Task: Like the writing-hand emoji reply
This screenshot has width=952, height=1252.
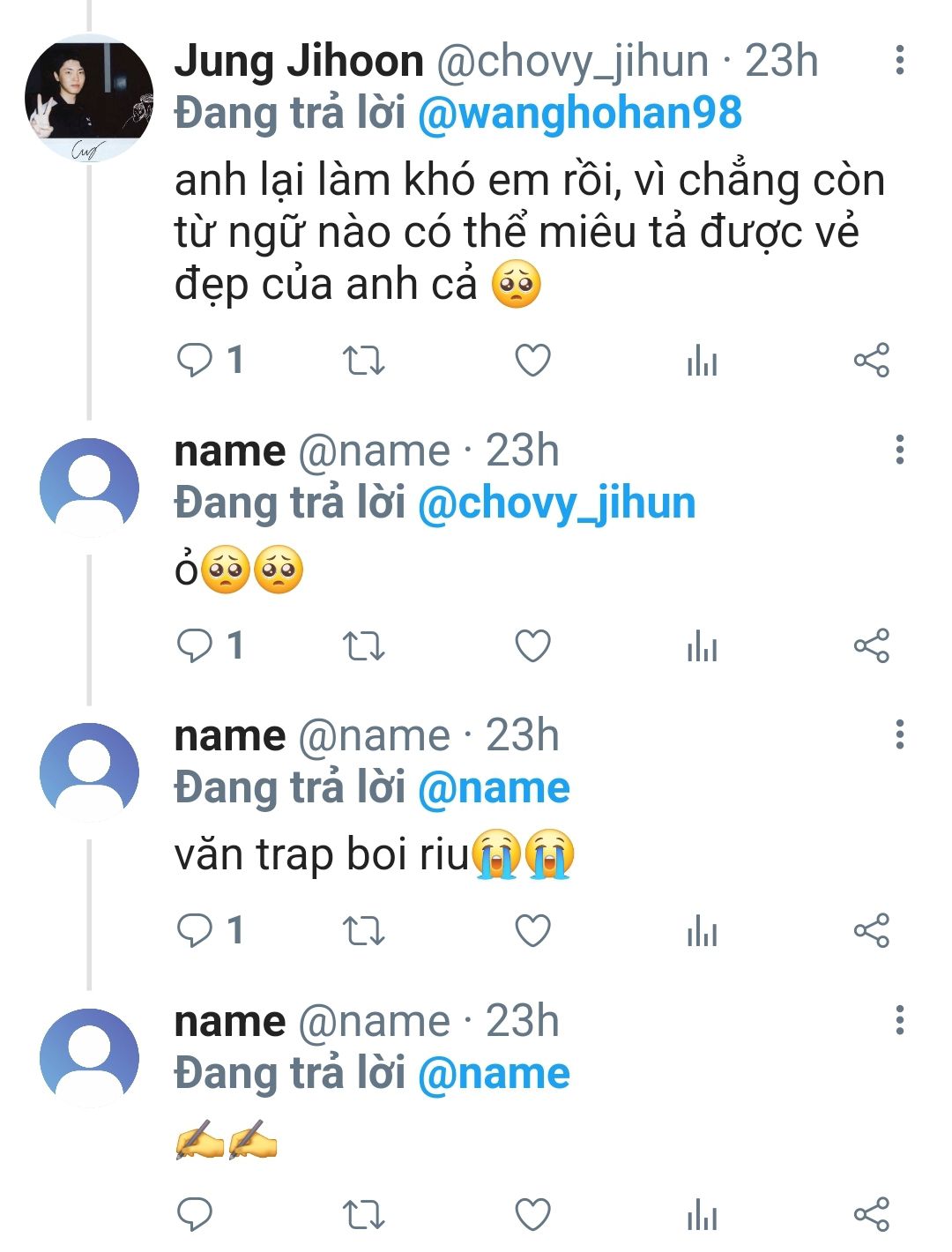Action: 532,1215
